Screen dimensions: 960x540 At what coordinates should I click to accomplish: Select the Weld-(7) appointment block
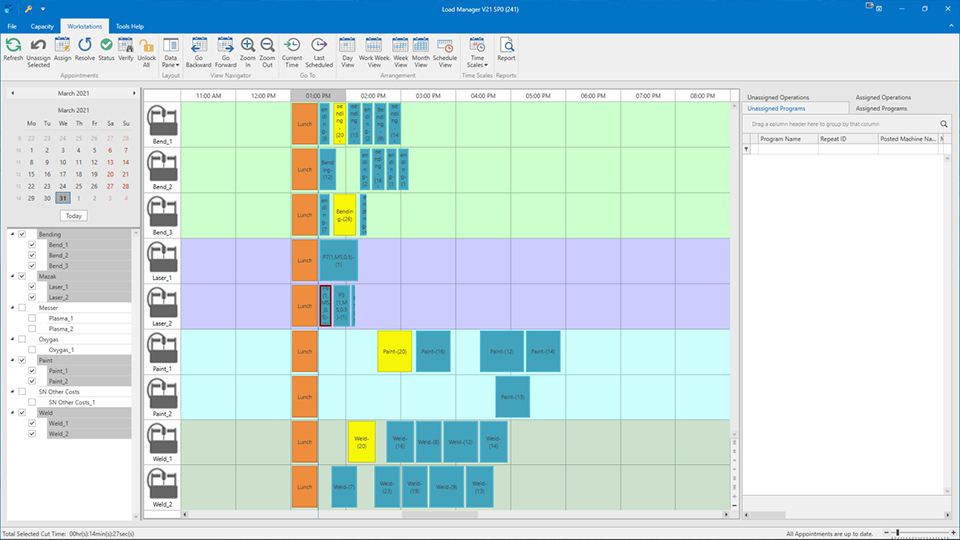click(x=344, y=487)
